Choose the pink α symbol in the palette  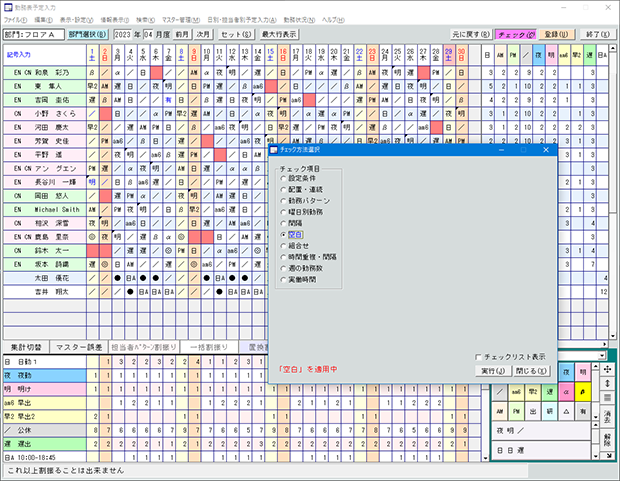tap(566, 392)
